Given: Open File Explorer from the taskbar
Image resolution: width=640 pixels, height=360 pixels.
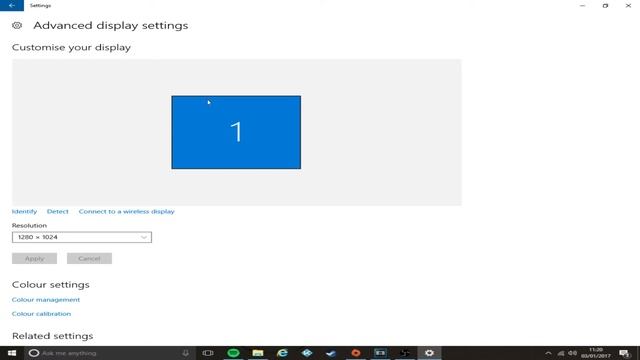Looking at the screenshot, I should pos(258,353).
